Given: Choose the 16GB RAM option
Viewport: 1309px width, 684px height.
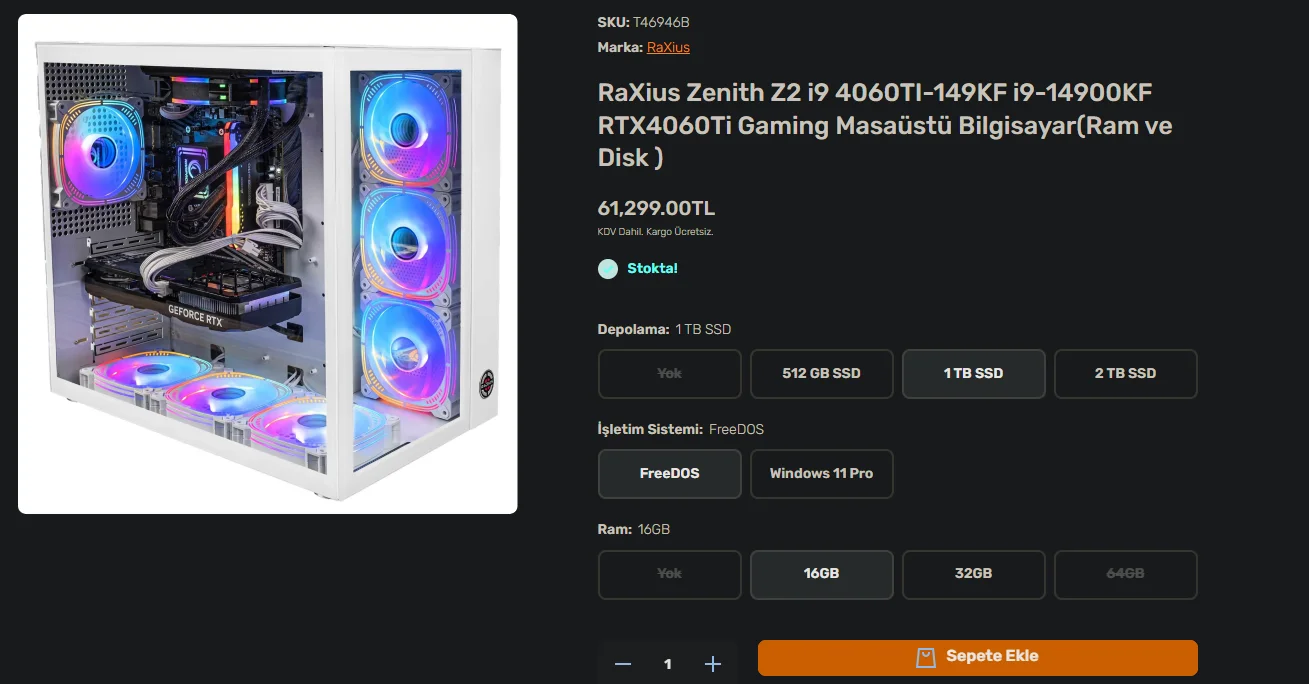Looking at the screenshot, I should 822,574.
